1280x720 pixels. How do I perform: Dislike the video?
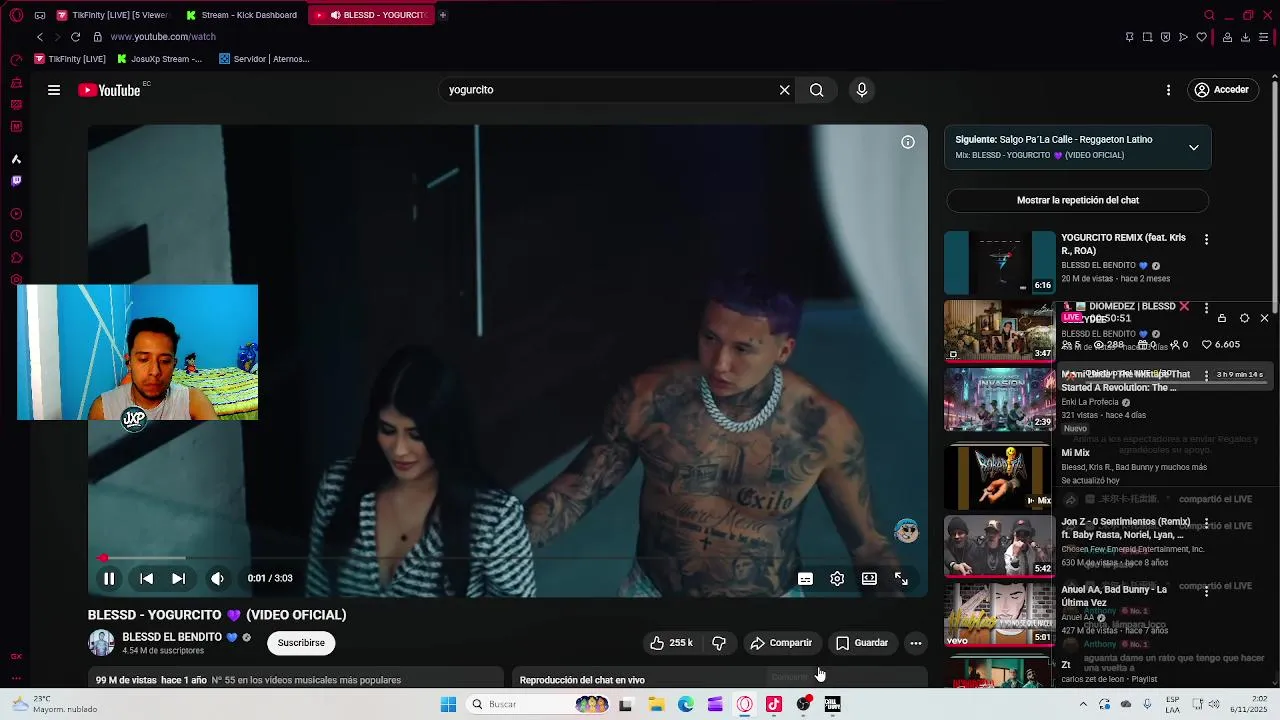point(718,643)
